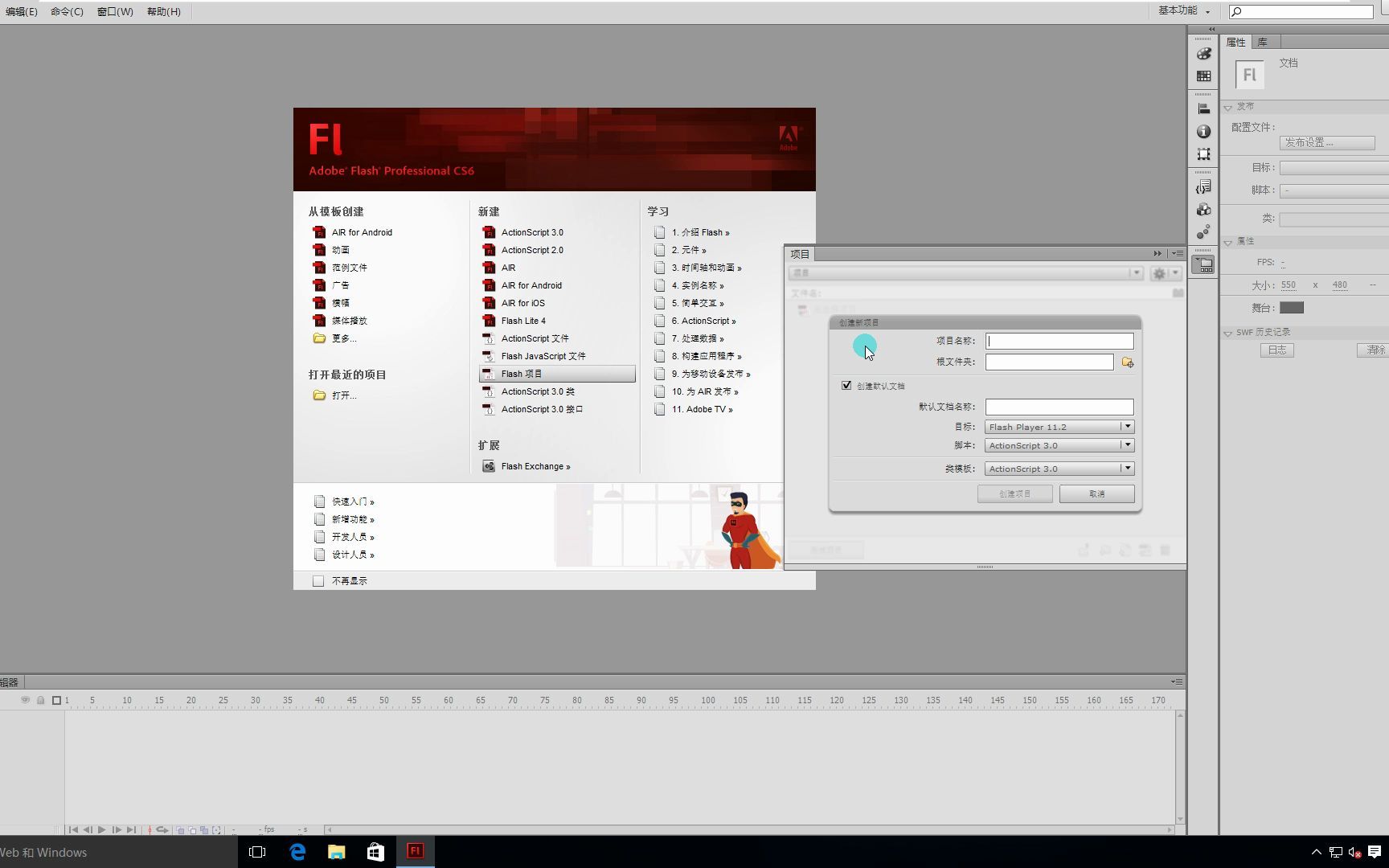Toggle Edit Multiple Frames in timeline

point(204,830)
